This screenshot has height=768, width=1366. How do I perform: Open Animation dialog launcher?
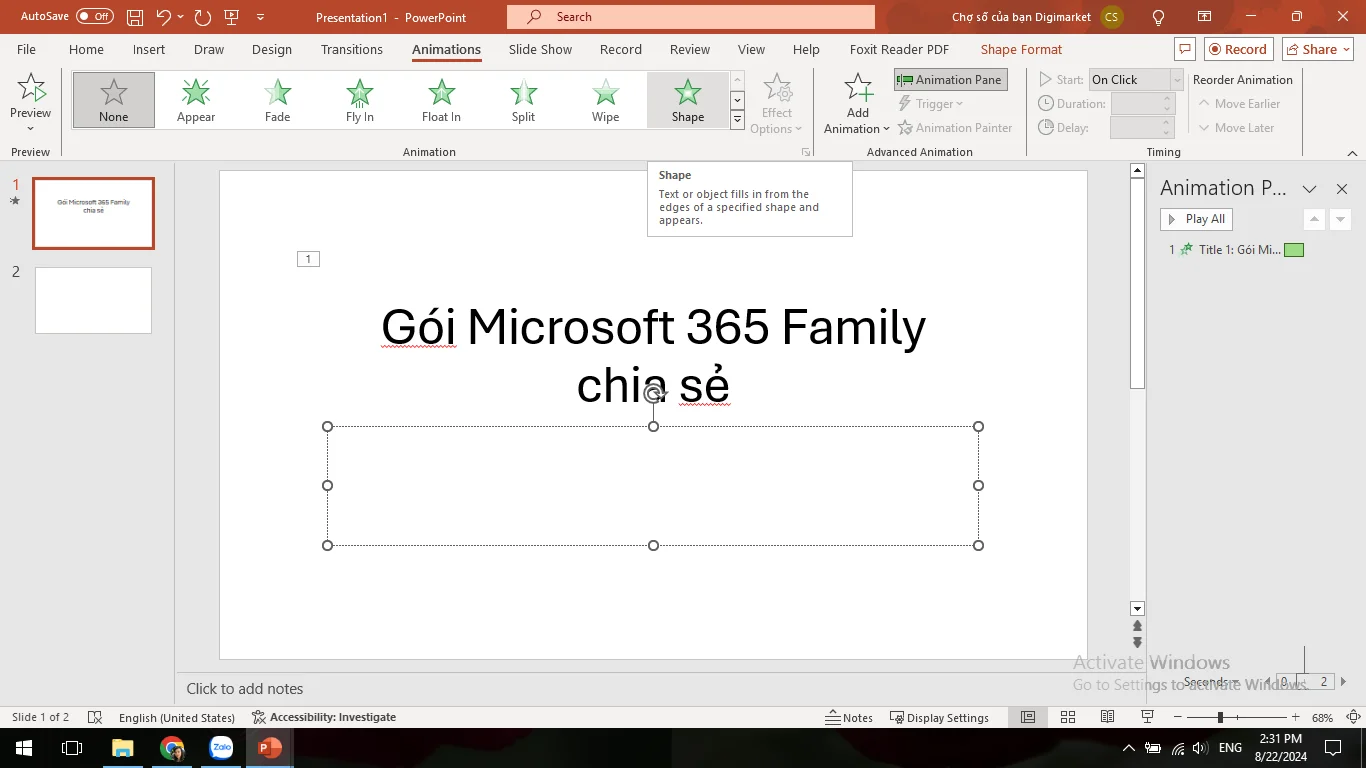(805, 153)
